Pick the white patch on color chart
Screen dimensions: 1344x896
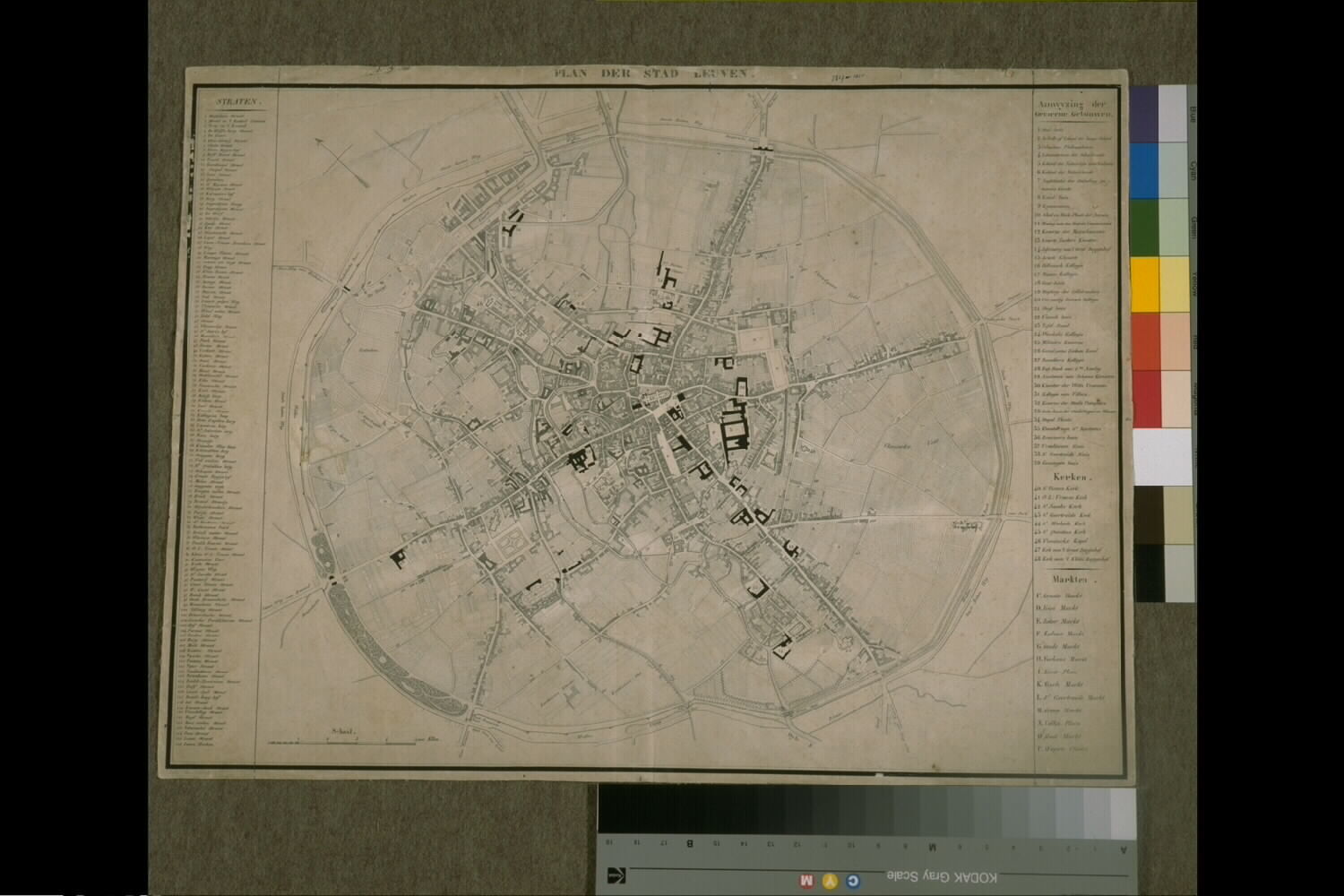pos(1161,455)
